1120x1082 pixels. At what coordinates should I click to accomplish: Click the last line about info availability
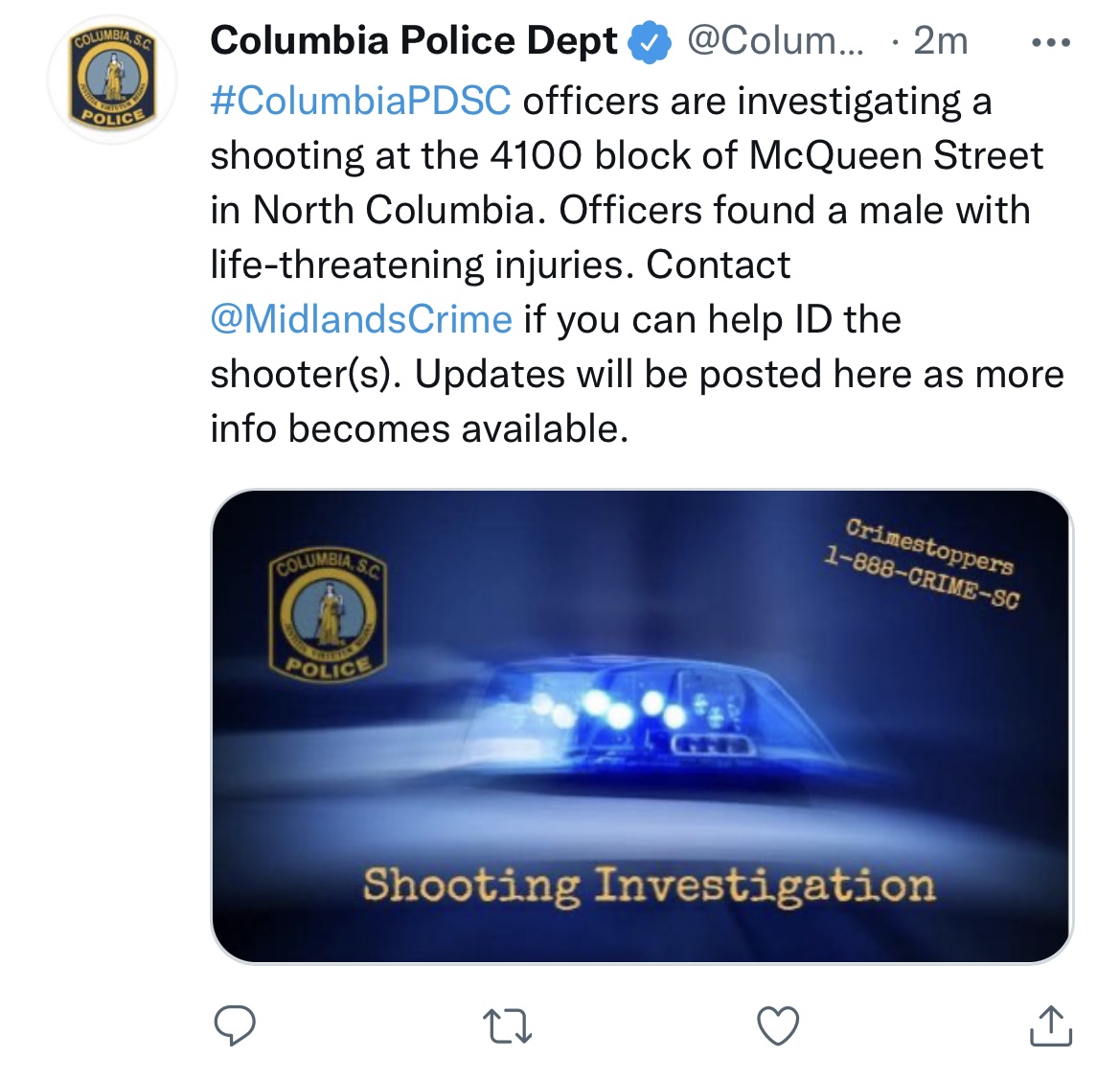coord(420,428)
